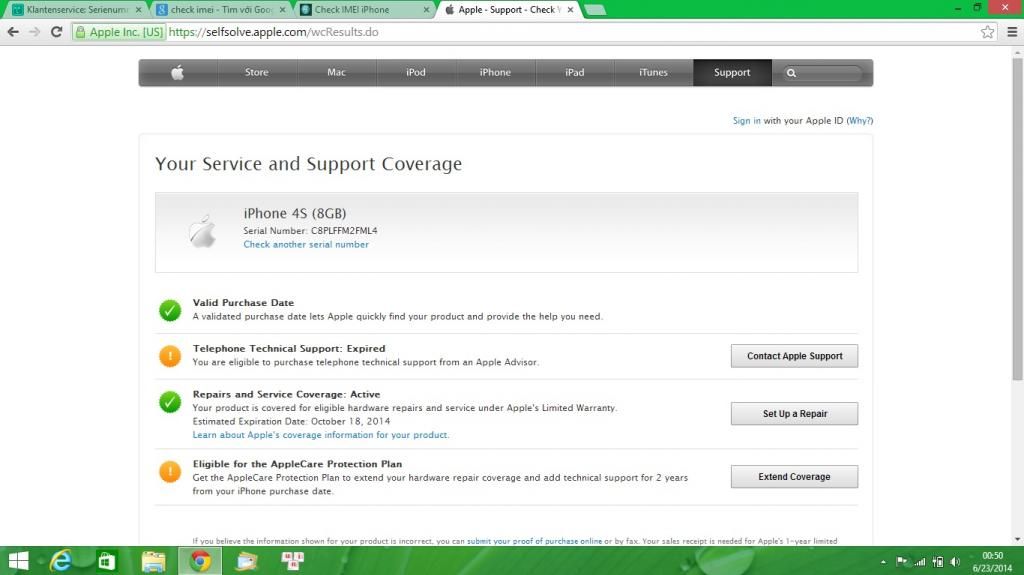
Task: Bookmark this page with the star icon
Action: (987, 32)
